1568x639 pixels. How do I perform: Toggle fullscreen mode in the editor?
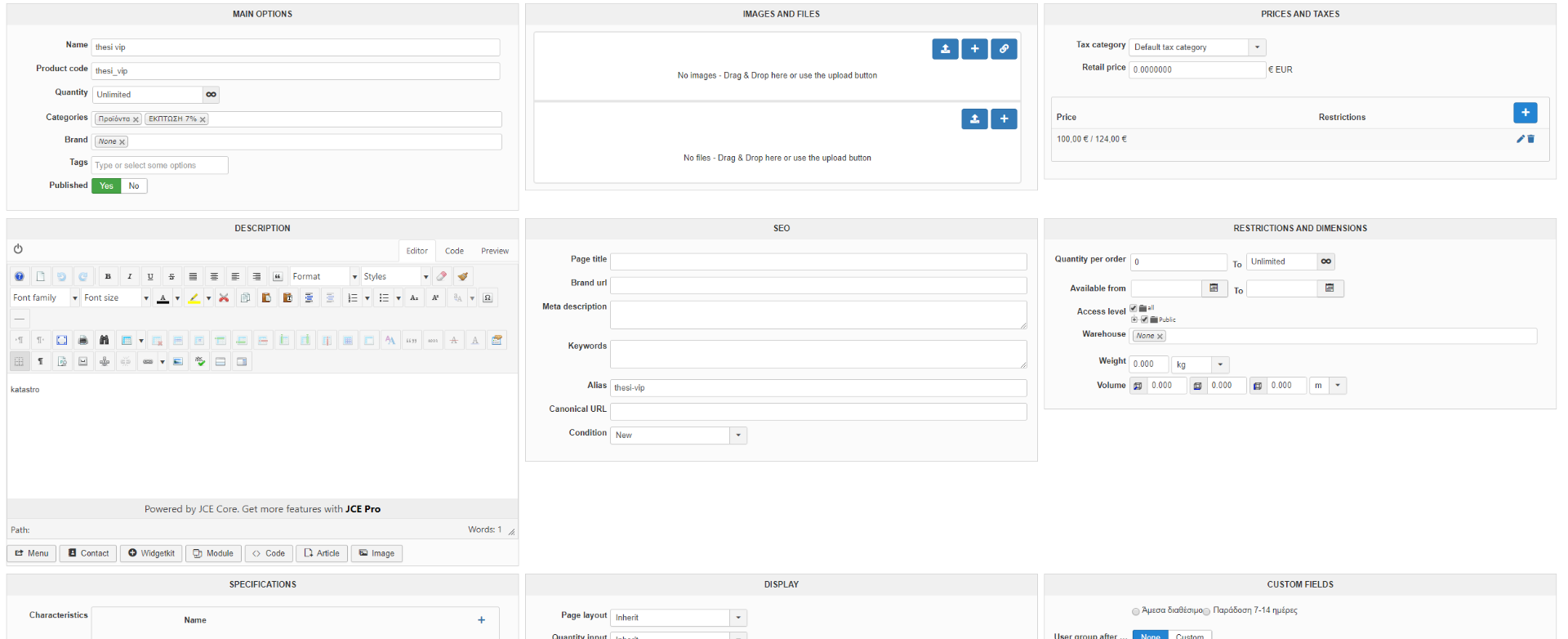tap(61, 340)
